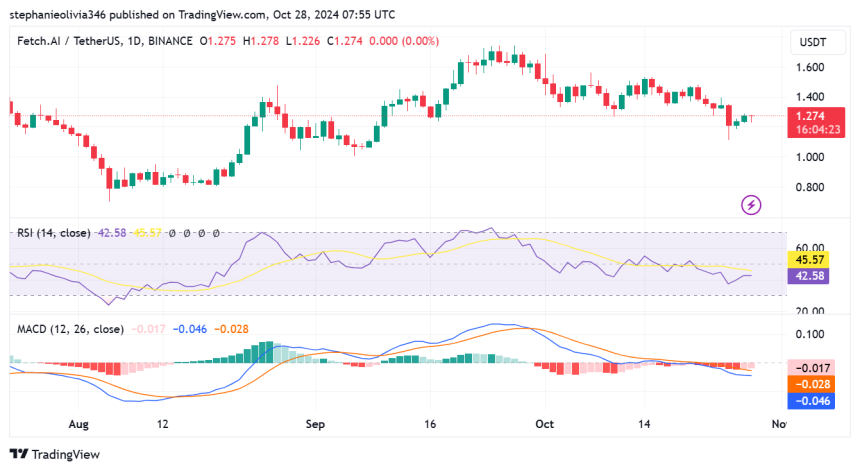Viewport: 860px width, 471px height.
Task: Click the pink -0.017 MACD histogram tag
Action: click(x=811, y=368)
